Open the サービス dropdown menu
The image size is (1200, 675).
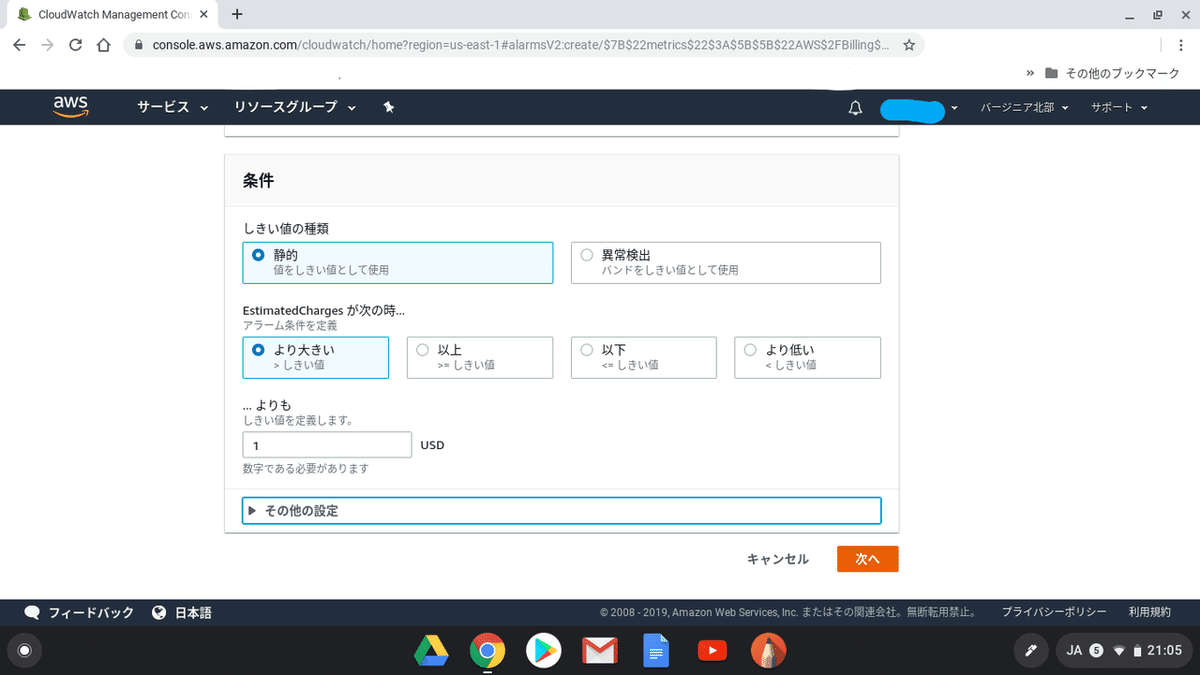163,107
